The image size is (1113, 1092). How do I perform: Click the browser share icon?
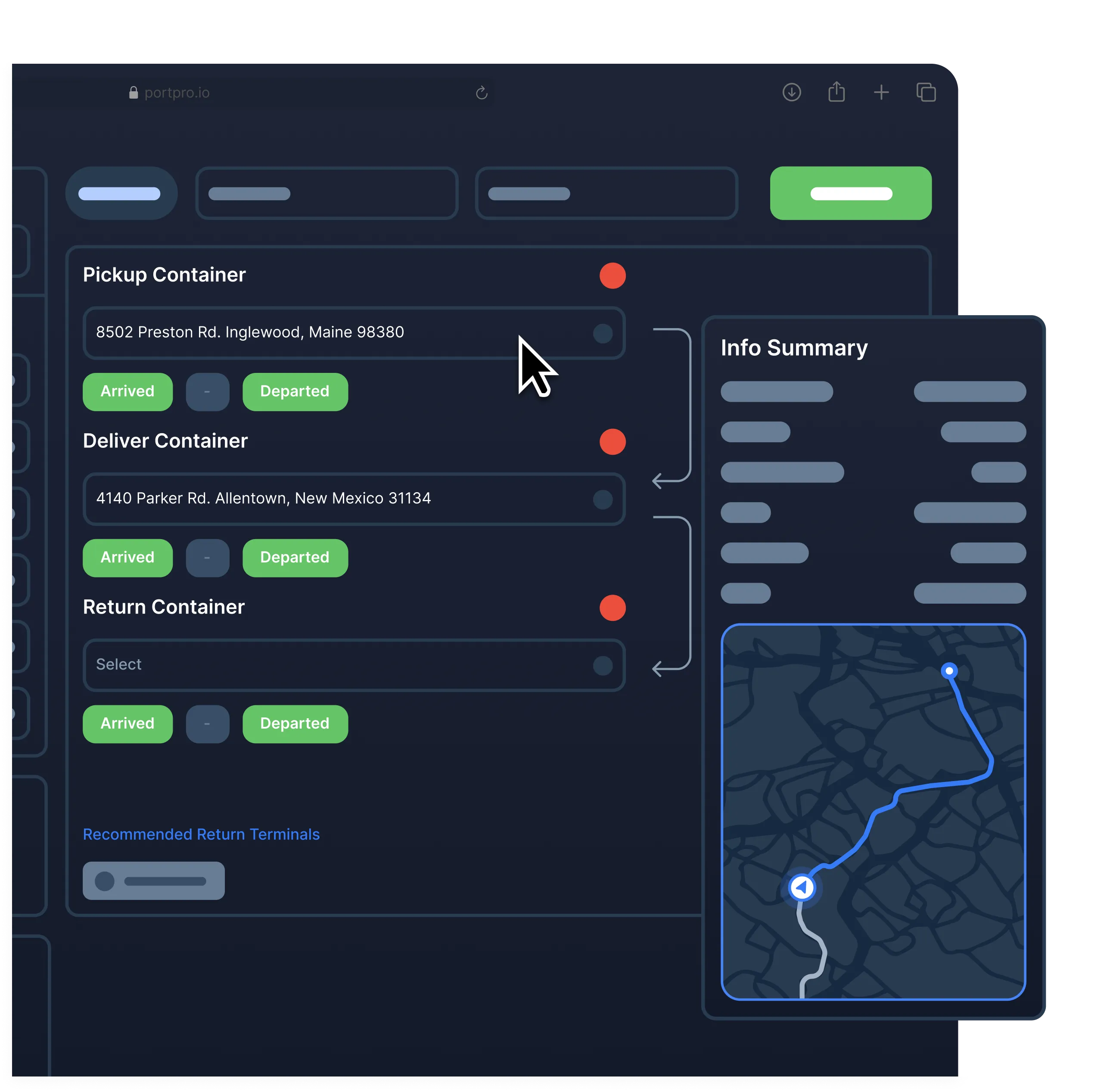pos(836,92)
